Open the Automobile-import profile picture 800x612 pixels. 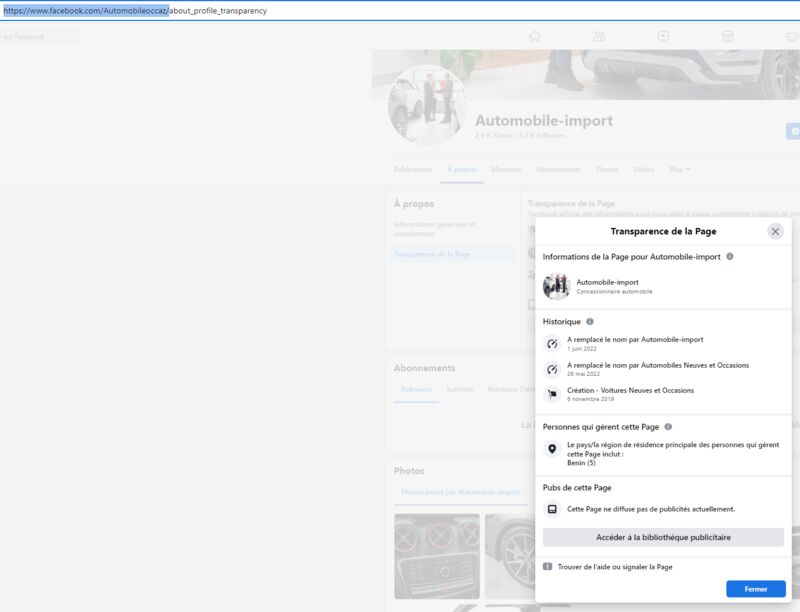coord(428,106)
